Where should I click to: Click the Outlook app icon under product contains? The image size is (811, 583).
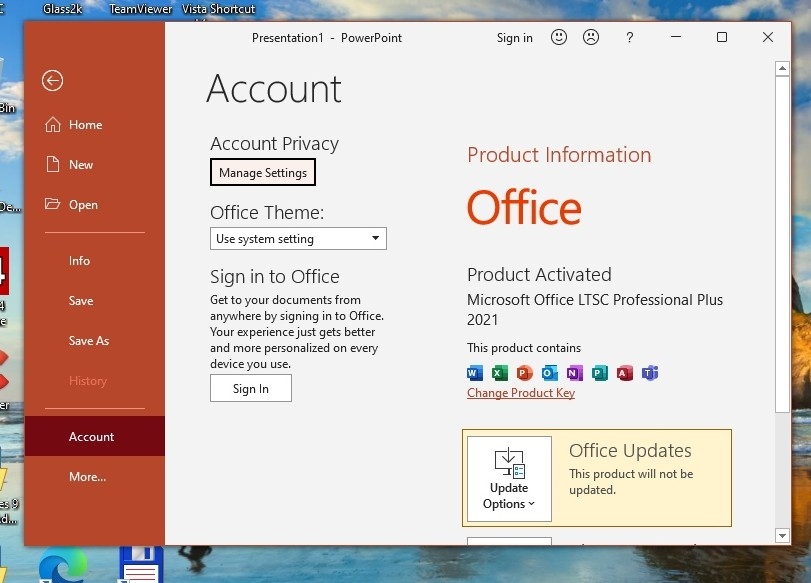[x=549, y=372]
